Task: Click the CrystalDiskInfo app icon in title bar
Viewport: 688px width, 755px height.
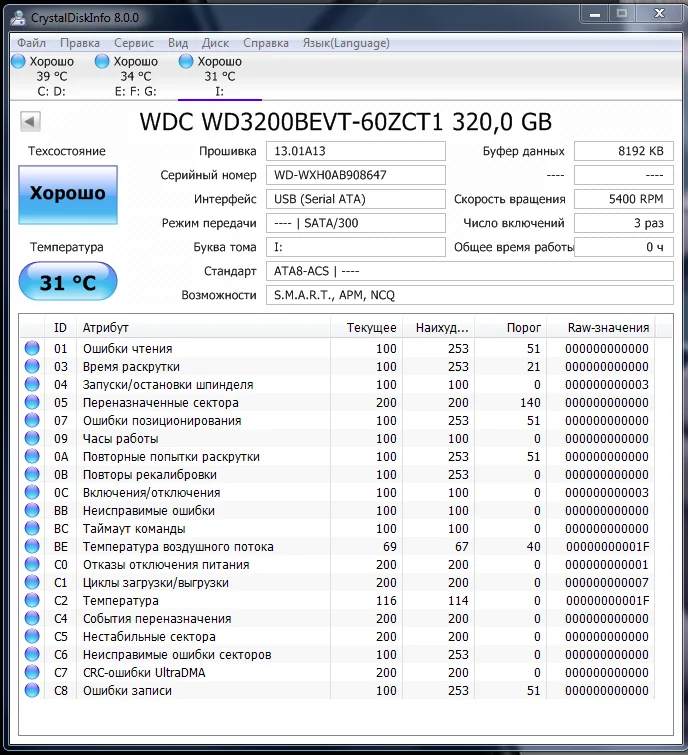Action: pyautogui.click(x=18, y=17)
